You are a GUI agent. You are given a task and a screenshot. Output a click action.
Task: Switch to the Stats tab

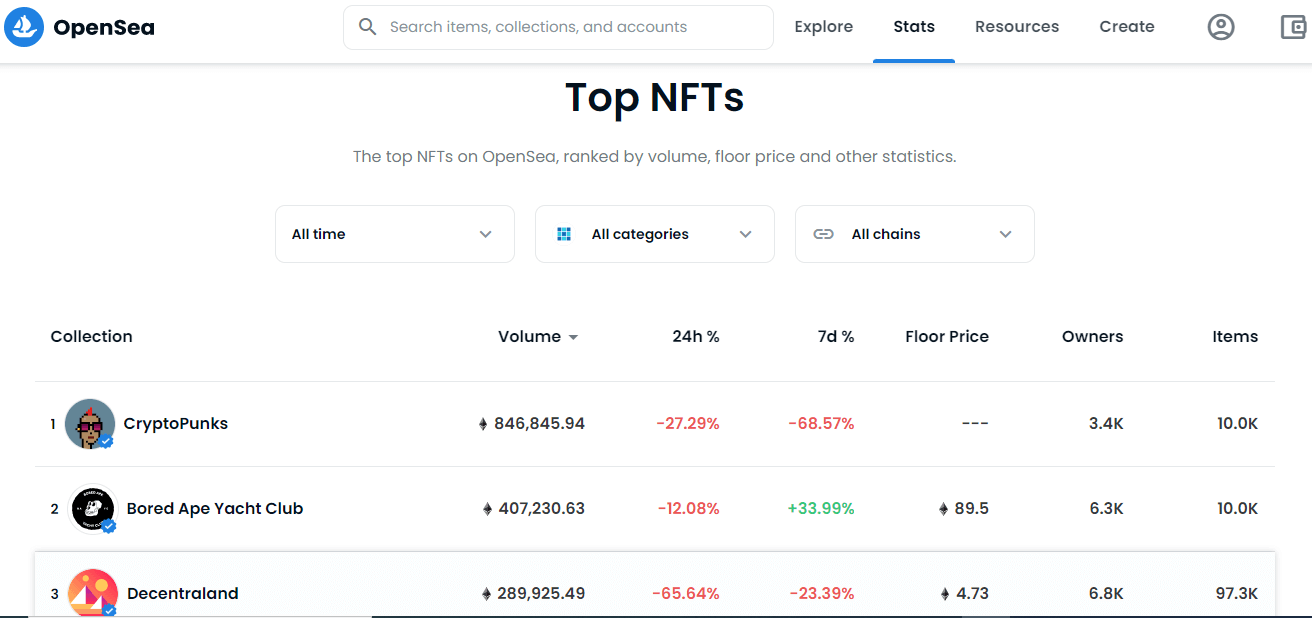913,27
